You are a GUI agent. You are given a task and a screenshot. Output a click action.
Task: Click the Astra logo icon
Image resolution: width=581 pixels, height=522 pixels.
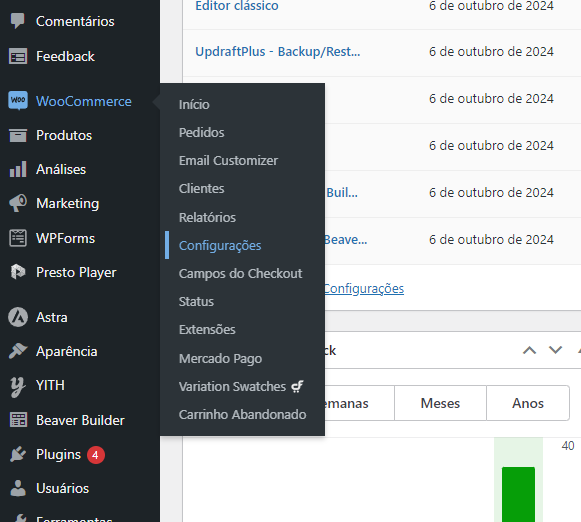pyautogui.click(x=18, y=317)
